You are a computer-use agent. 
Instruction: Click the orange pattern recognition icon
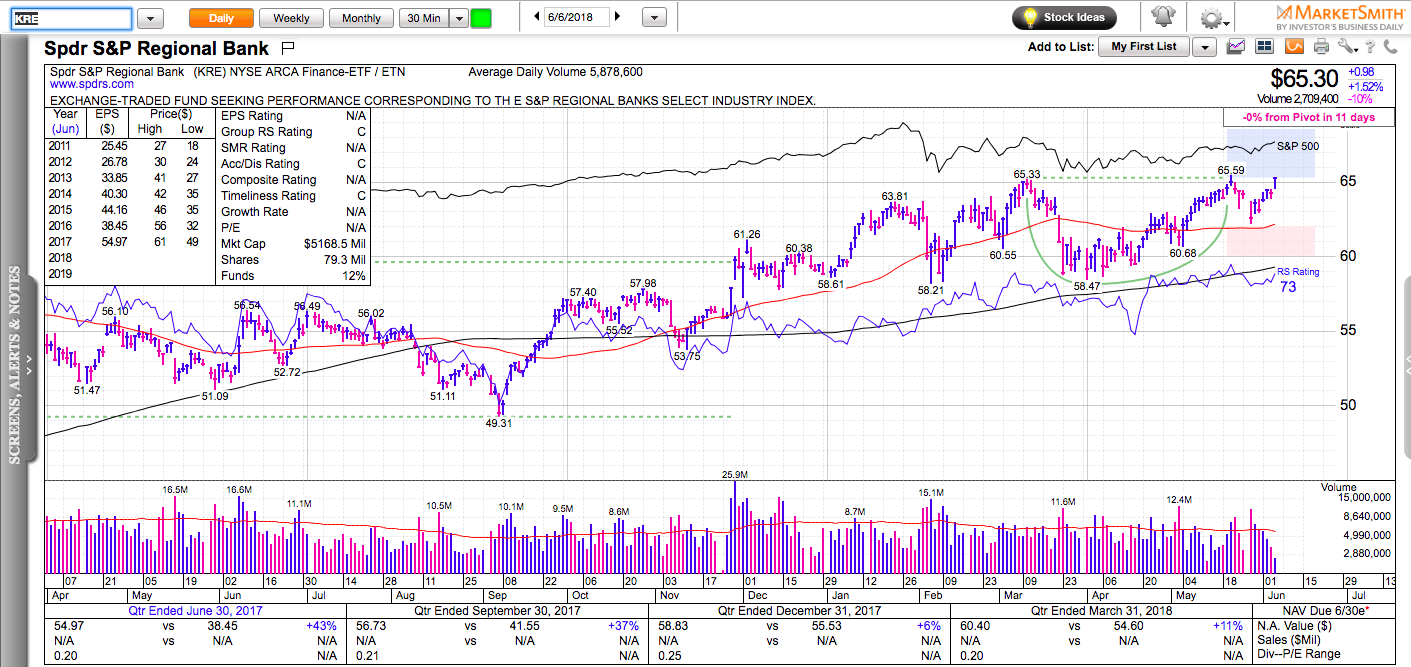[1294, 46]
